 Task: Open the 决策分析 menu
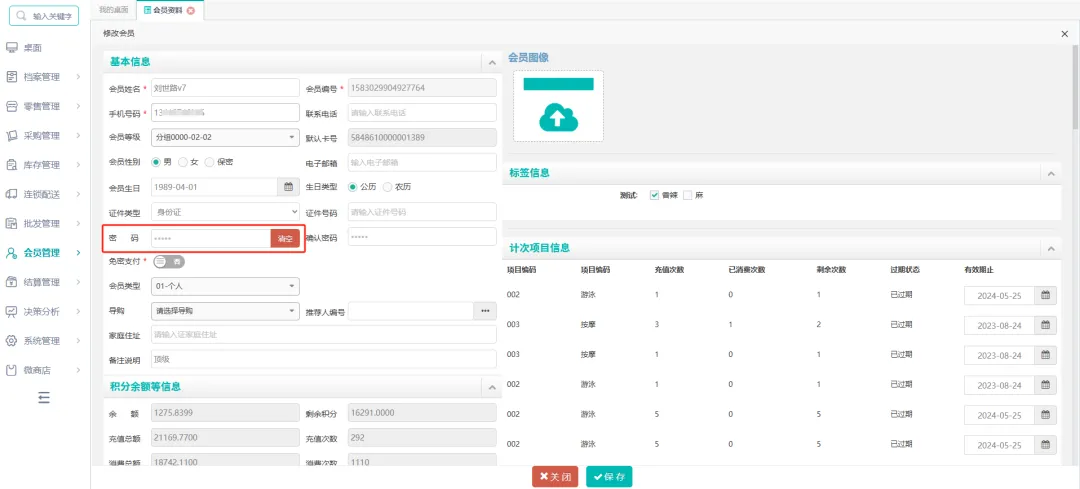pyautogui.click(x=45, y=311)
